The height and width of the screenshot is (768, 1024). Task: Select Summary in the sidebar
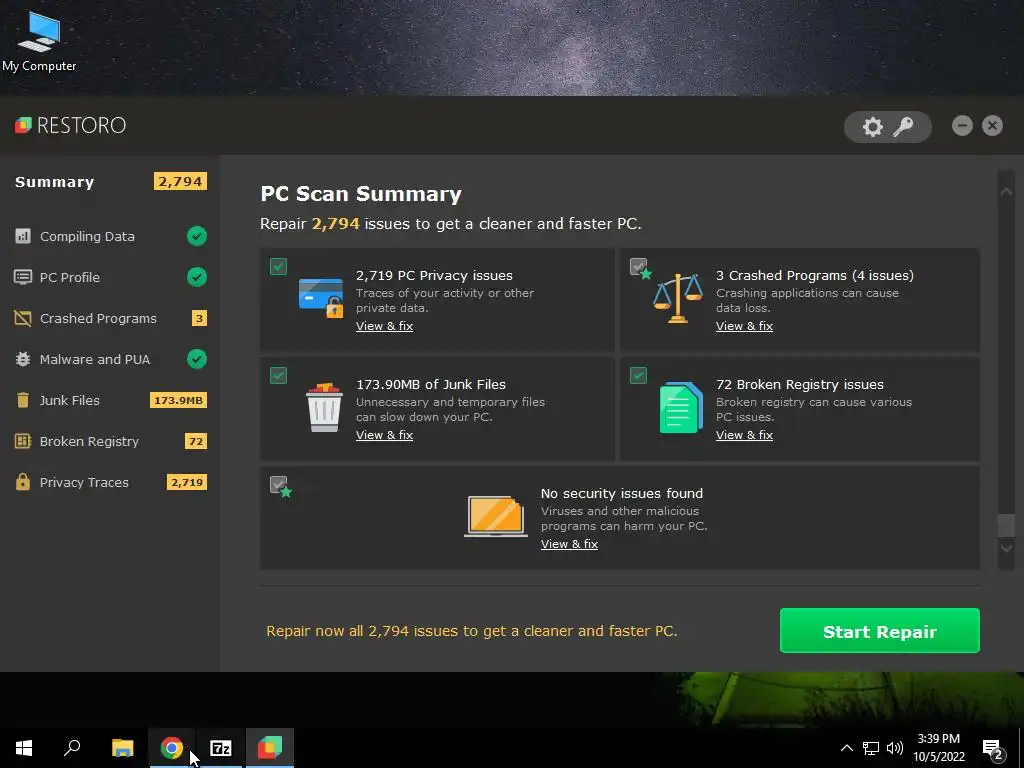pos(55,182)
